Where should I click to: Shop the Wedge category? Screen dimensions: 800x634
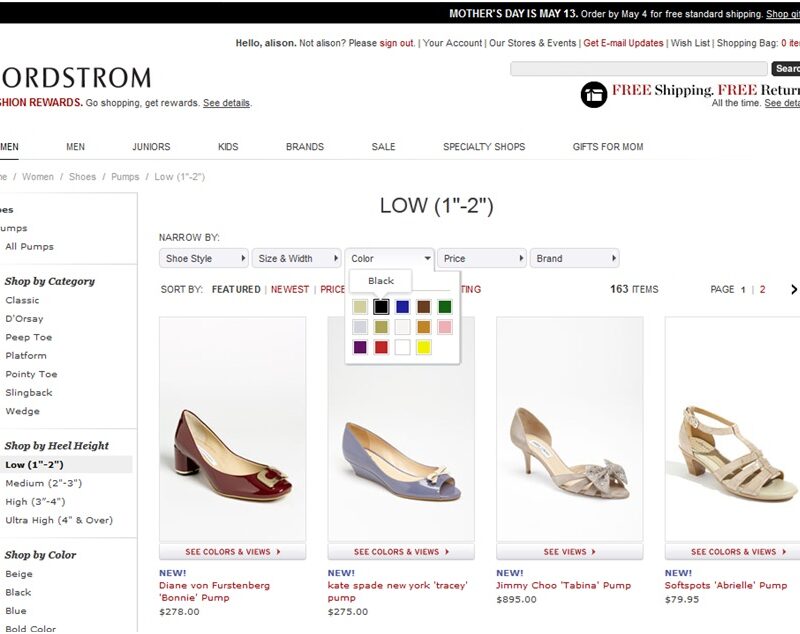(x=22, y=411)
